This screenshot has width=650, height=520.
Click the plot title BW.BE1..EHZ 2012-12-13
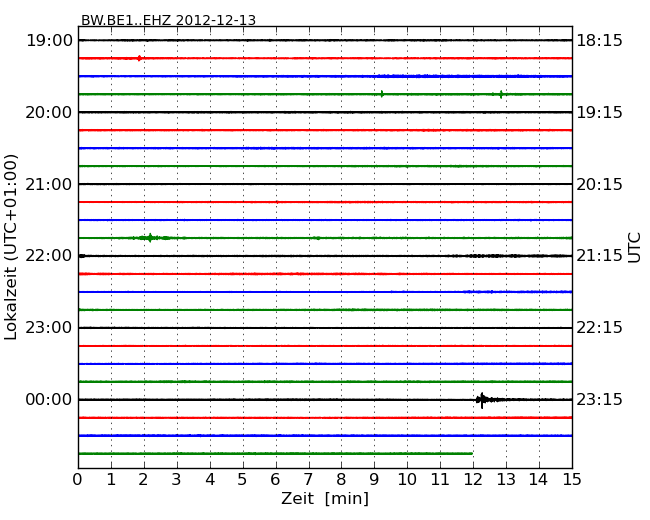tap(168, 20)
